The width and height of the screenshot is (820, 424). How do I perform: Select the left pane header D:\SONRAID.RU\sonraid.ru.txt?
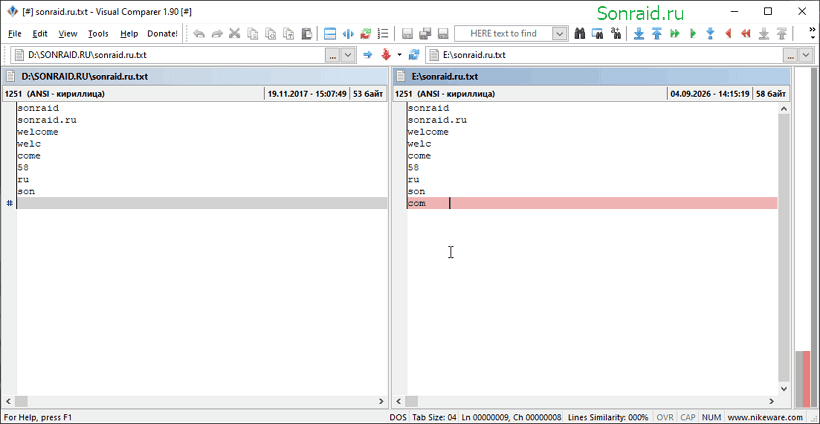coord(194,76)
